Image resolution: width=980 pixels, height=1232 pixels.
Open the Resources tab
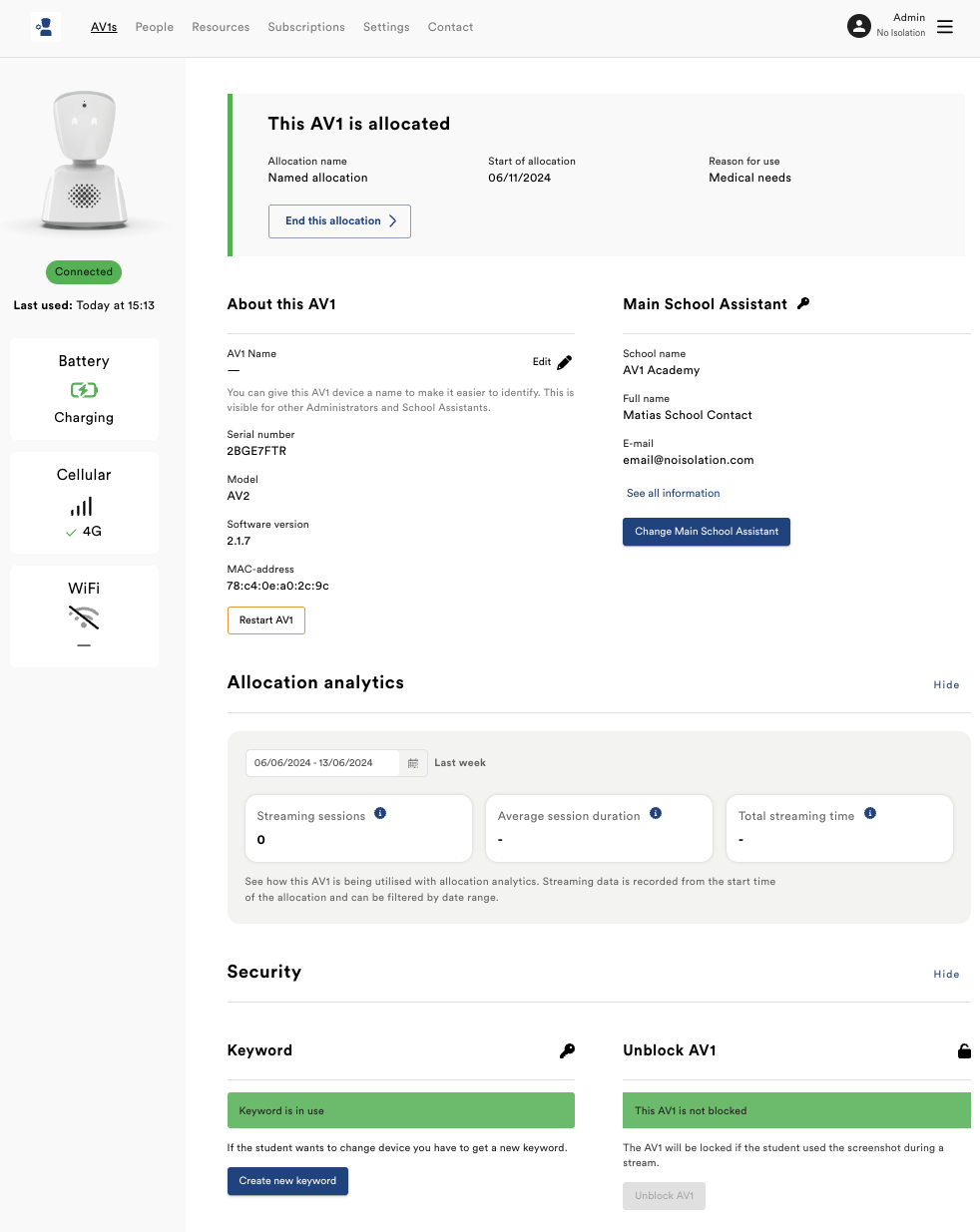point(221,27)
